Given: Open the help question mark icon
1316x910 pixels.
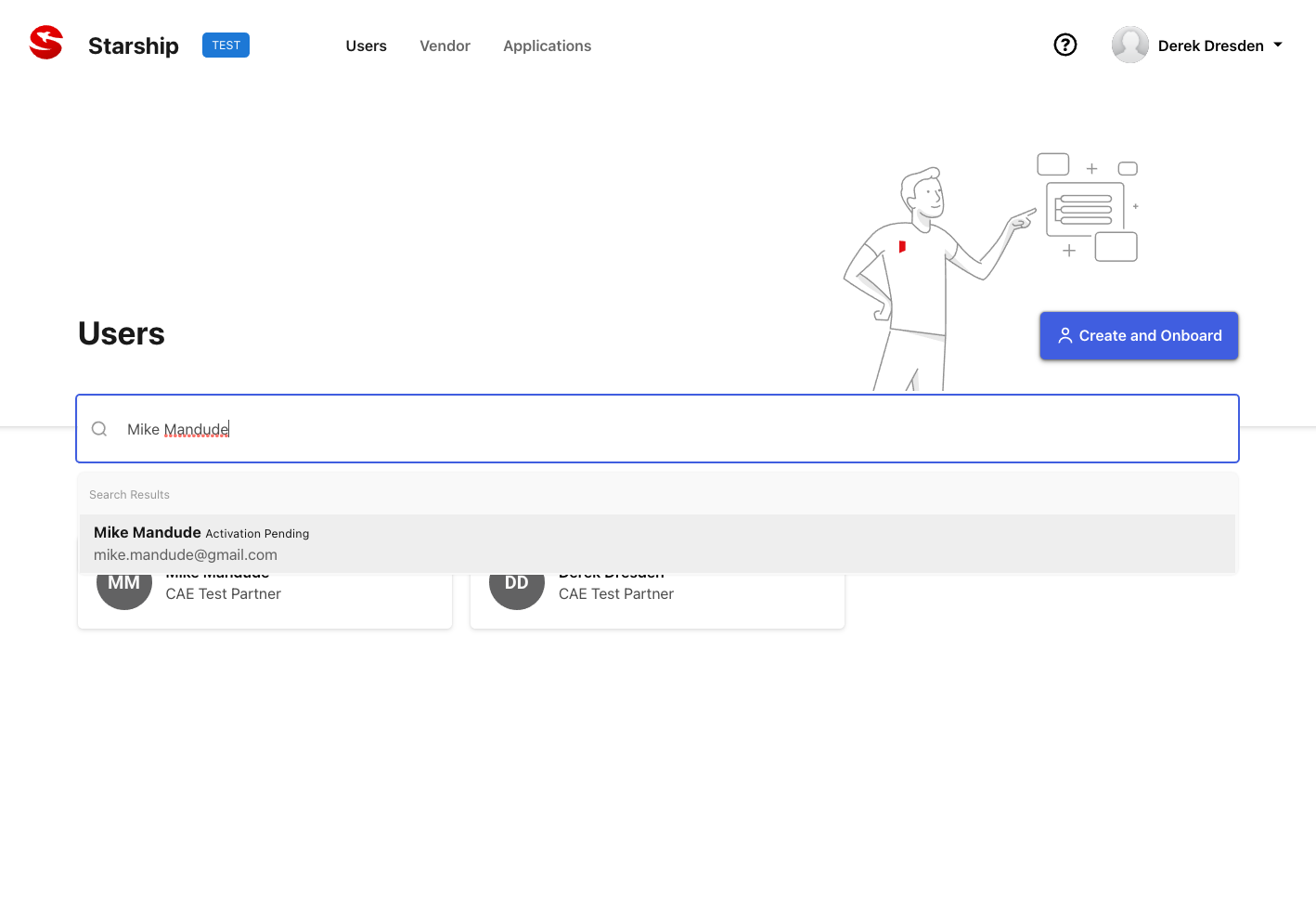Looking at the screenshot, I should click(x=1064, y=45).
